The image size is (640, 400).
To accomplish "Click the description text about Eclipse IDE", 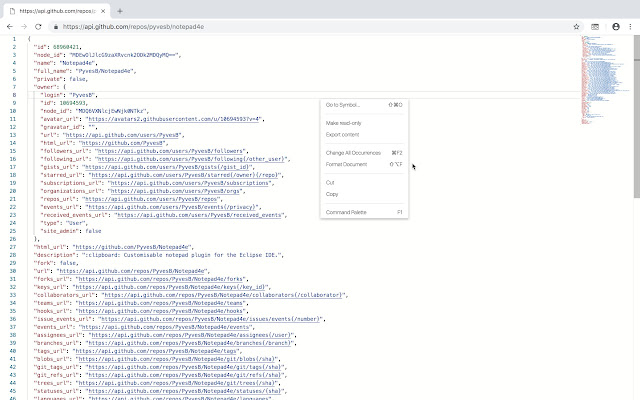I will (183, 255).
